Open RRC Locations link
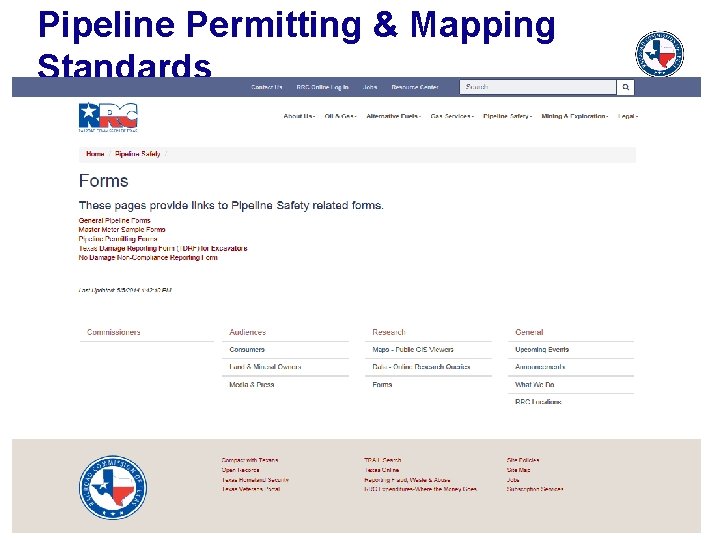The height and width of the screenshot is (540, 720). pos(538,402)
